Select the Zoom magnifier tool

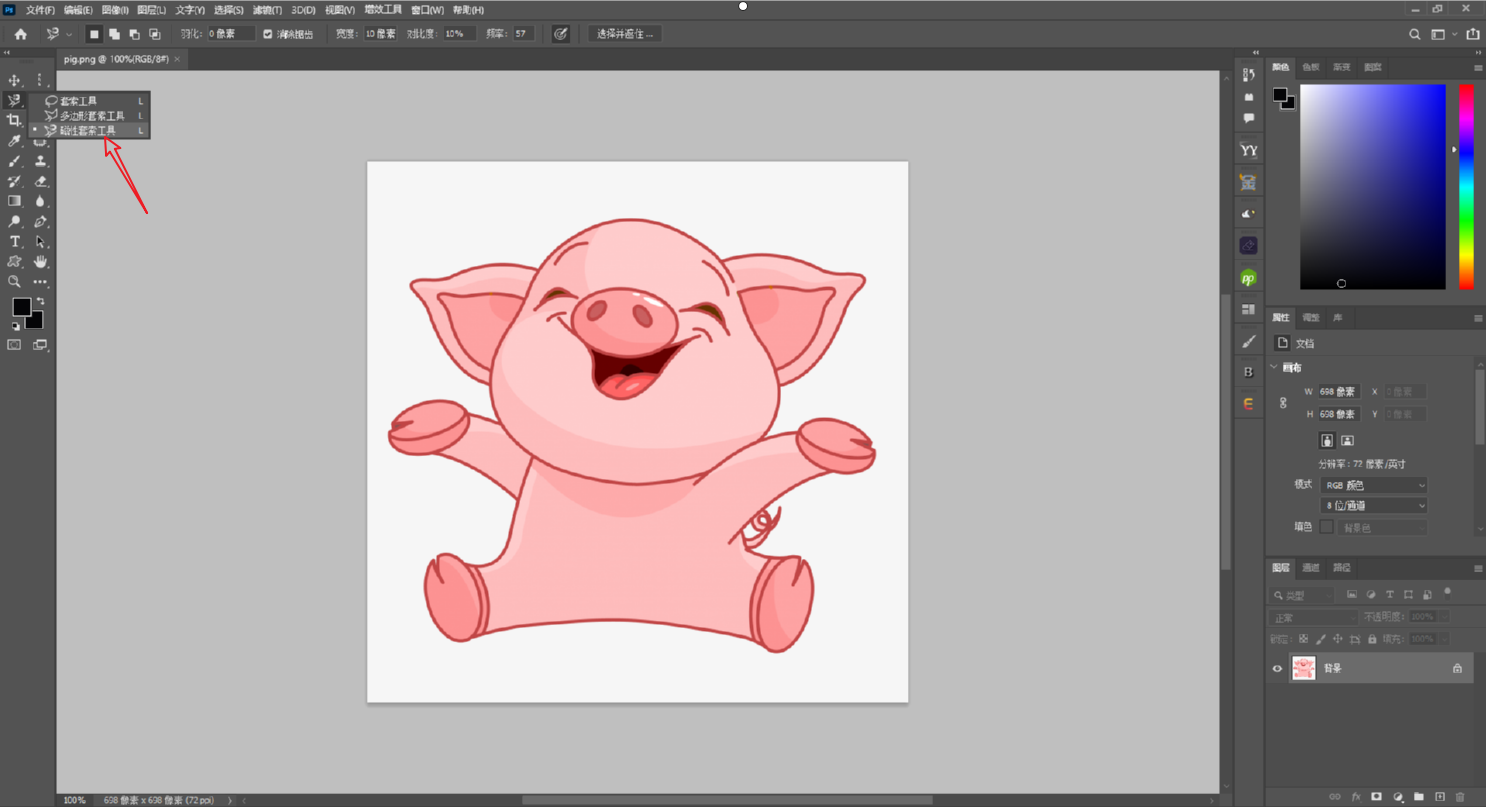click(x=14, y=282)
